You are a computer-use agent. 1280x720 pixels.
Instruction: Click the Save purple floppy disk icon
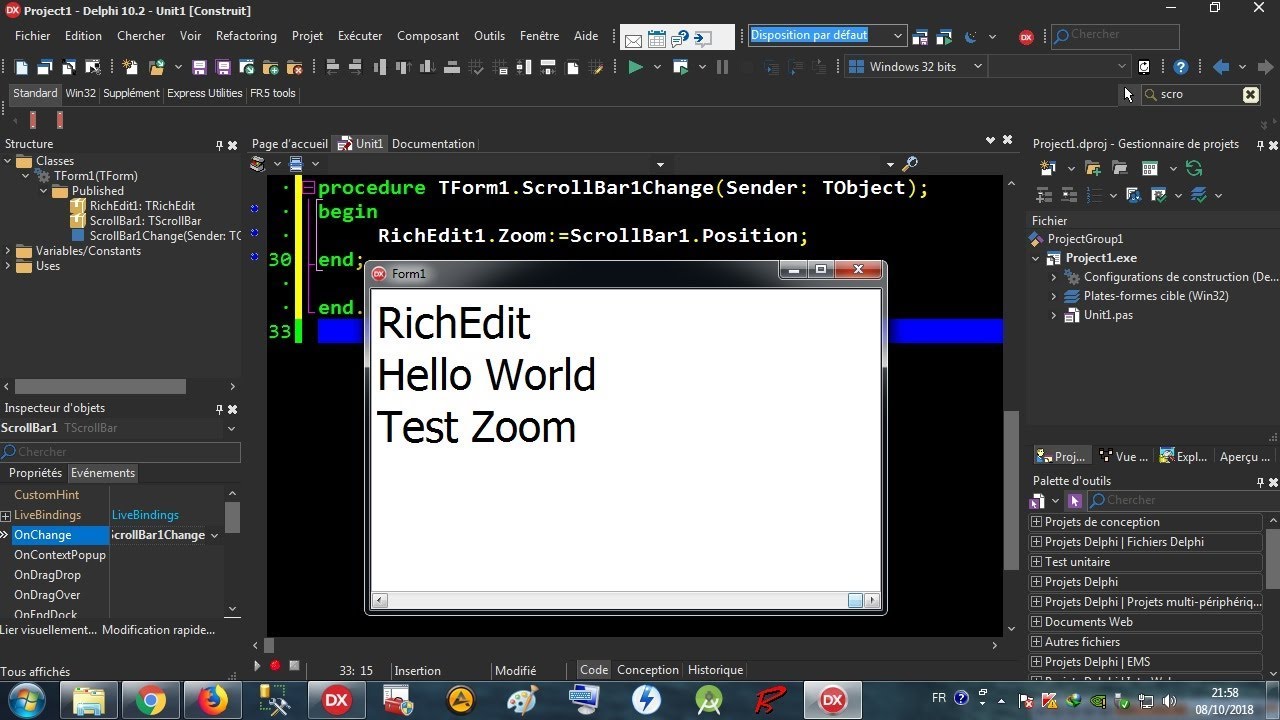click(x=199, y=67)
